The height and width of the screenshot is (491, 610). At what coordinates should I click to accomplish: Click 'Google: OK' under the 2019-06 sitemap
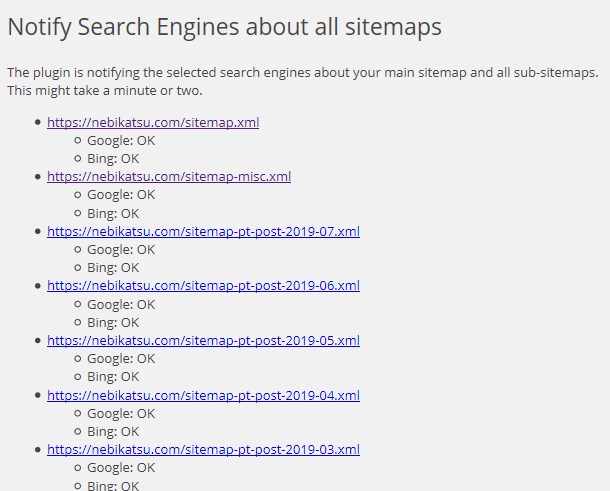pos(121,304)
